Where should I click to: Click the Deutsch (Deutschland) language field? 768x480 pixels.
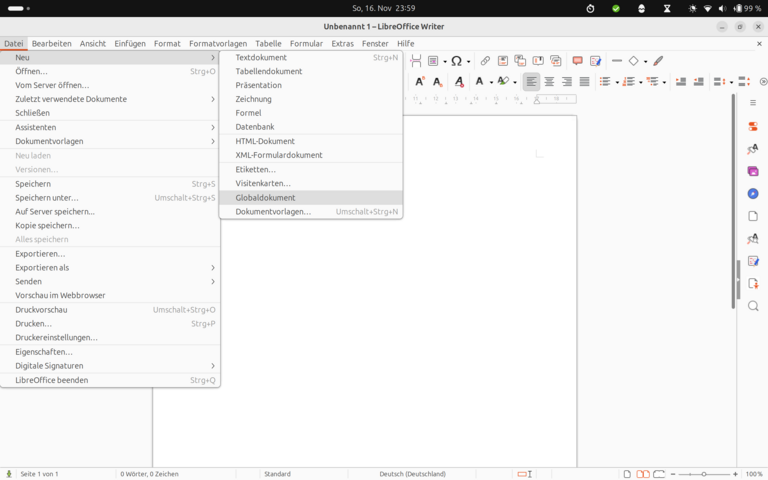(x=412, y=474)
